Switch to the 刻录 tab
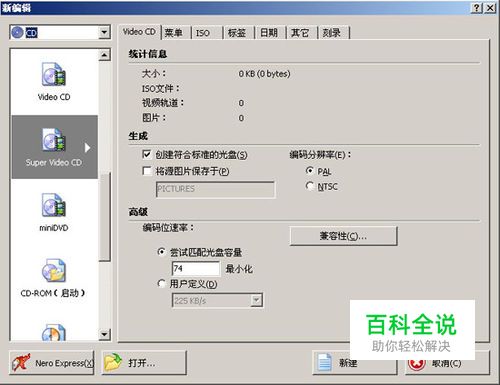Screen dimensions: 500x385 click(x=332, y=33)
